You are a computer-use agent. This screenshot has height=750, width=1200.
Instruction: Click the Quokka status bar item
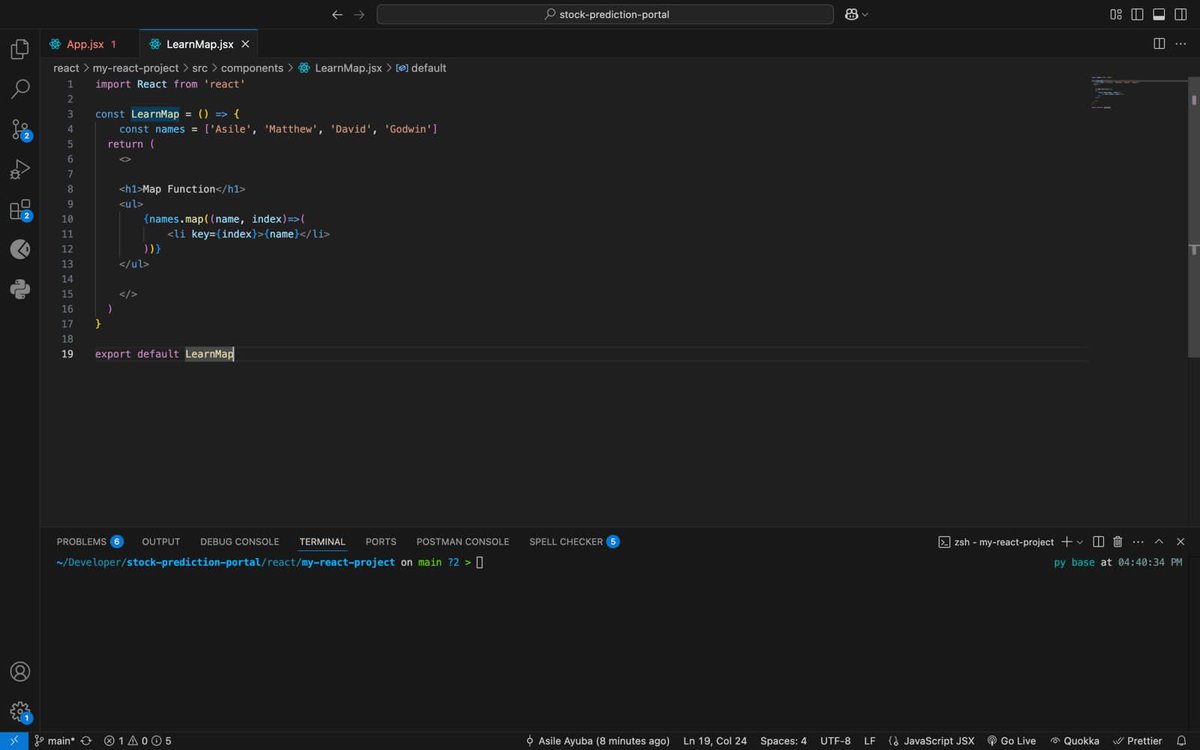[x=1075, y=741]
